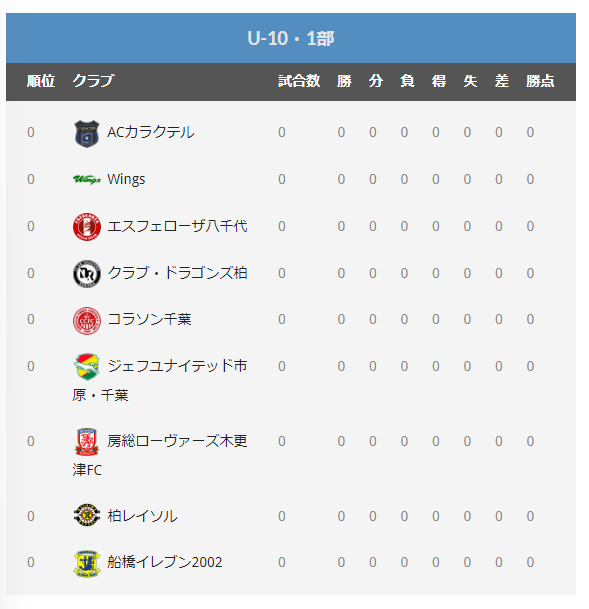Click the 房総ローヴァーズ木更津FC crest
The width and height of the screenshot is (589, 609).
(87, 442)
